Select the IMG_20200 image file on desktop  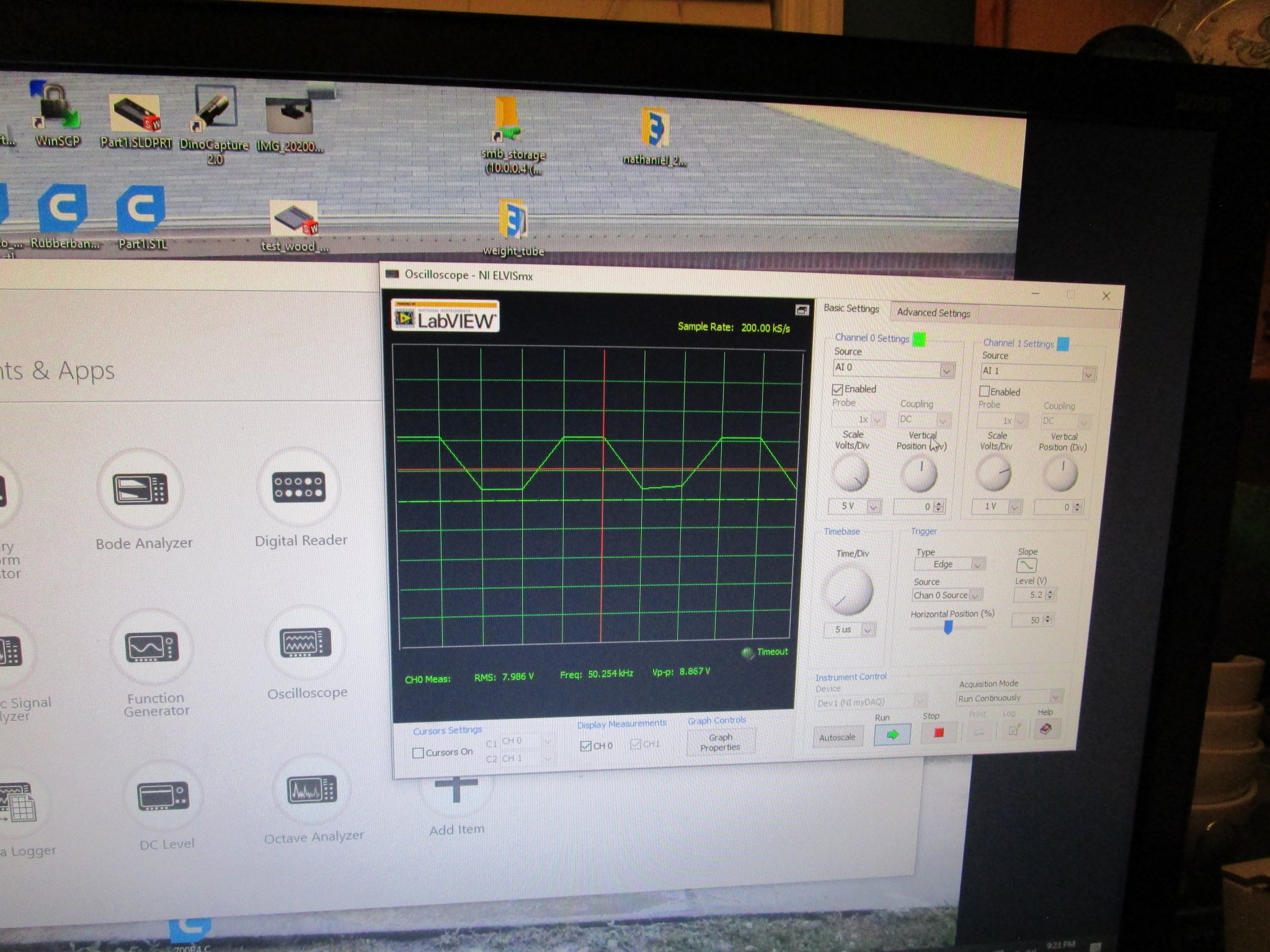pos(290,124)
